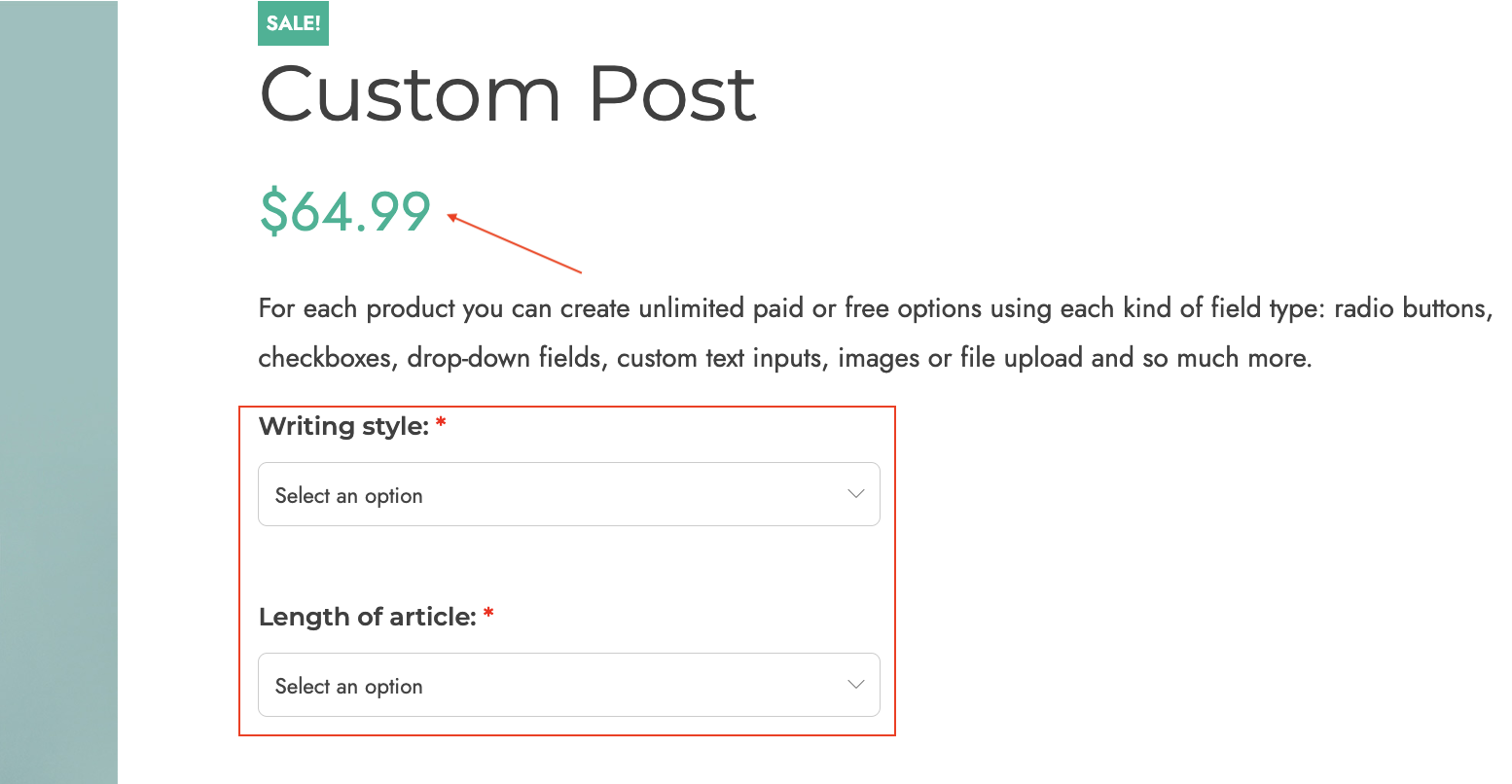Select placeholder text in Writing style field

pyautogui.click(x=348, y=496)
